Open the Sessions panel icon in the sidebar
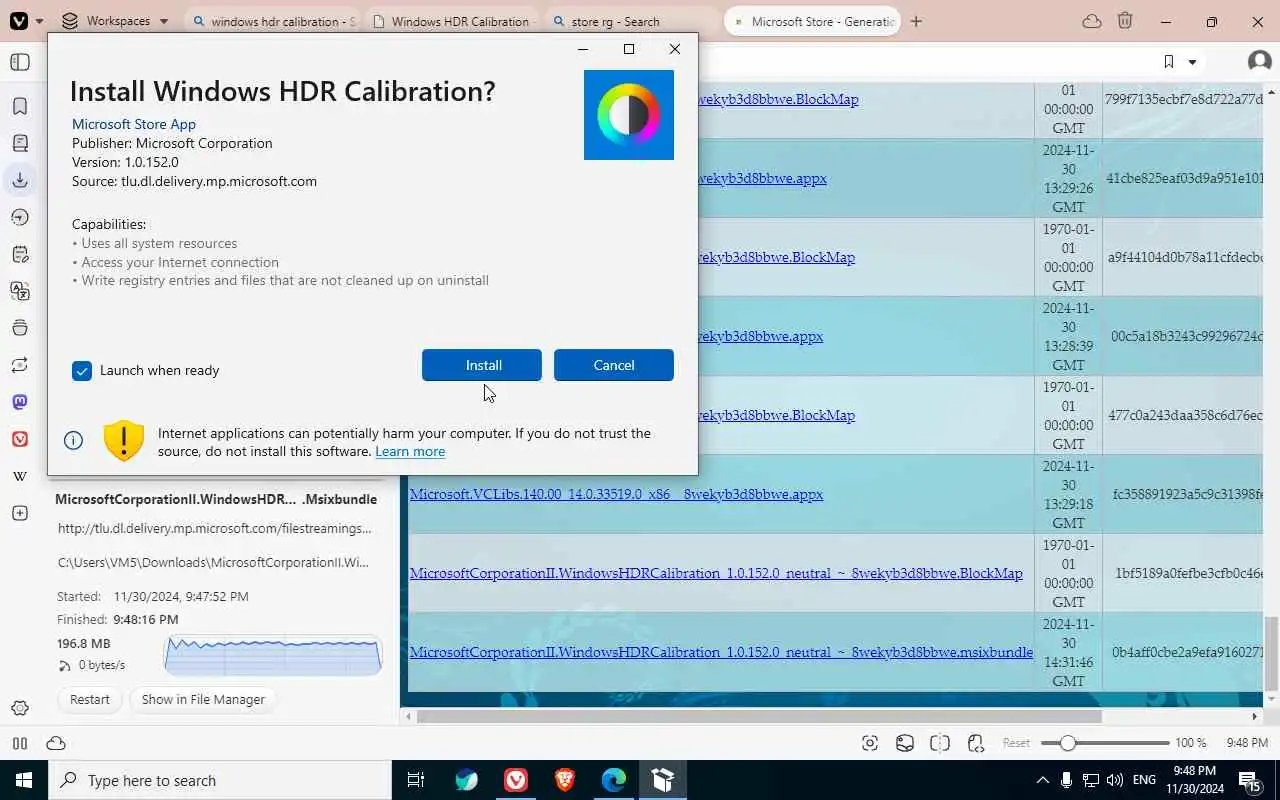Viewport: 1280px width, 800px height. point(20,365)
